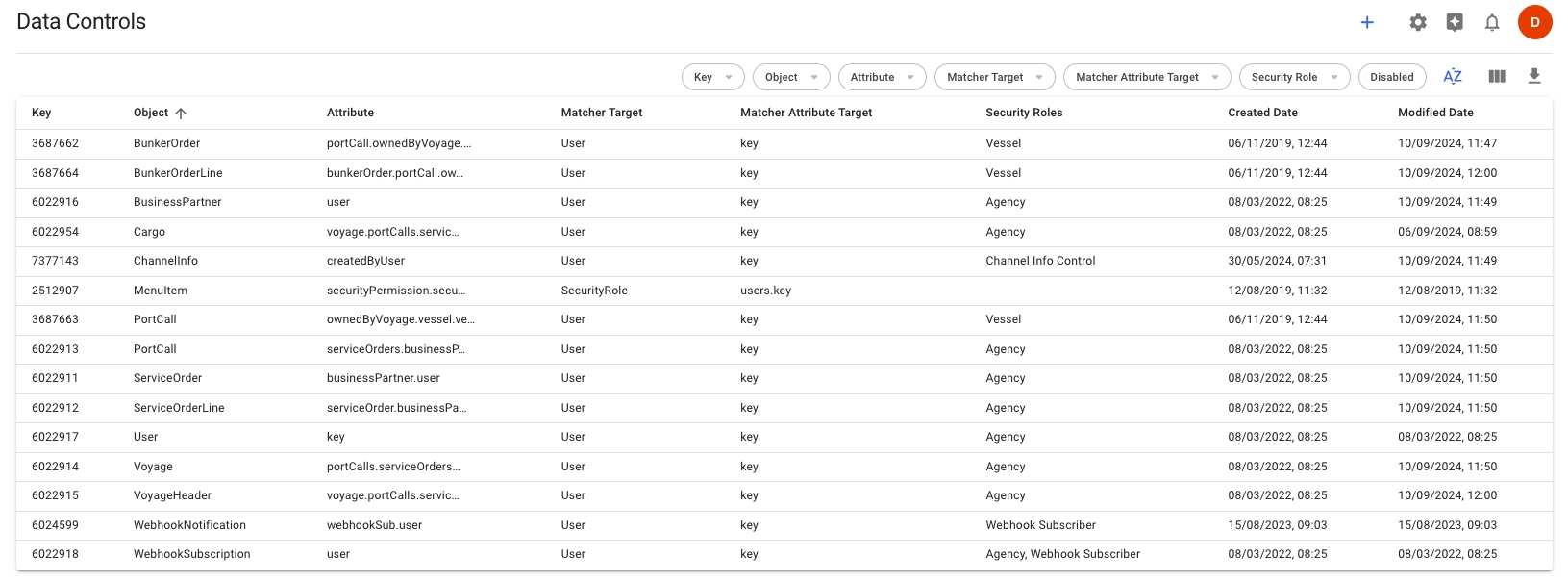Select the WebhookSubscription object row
This screenshot has width=1568, height=583.
(191, 554)
